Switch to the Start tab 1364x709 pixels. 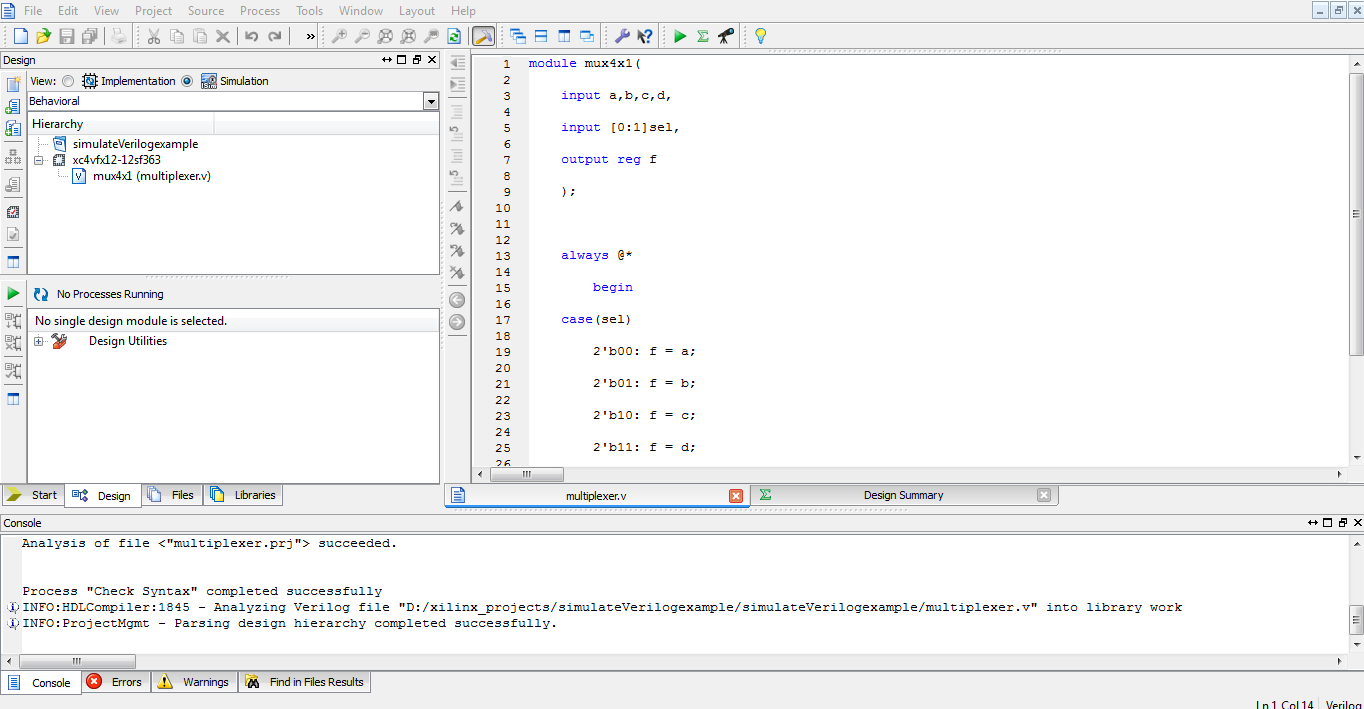coord(33,495)
